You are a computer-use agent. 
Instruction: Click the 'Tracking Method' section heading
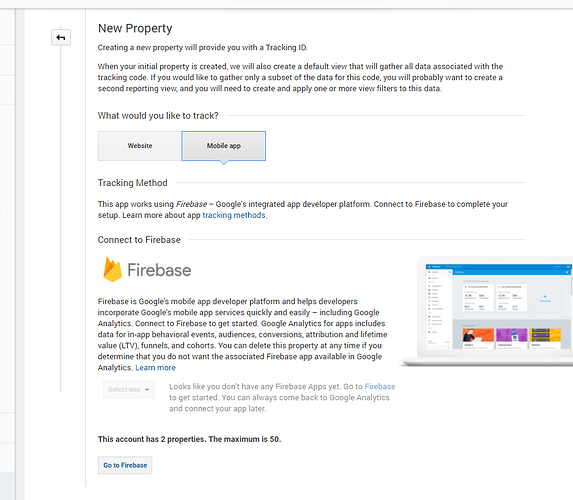coord(132,183)
